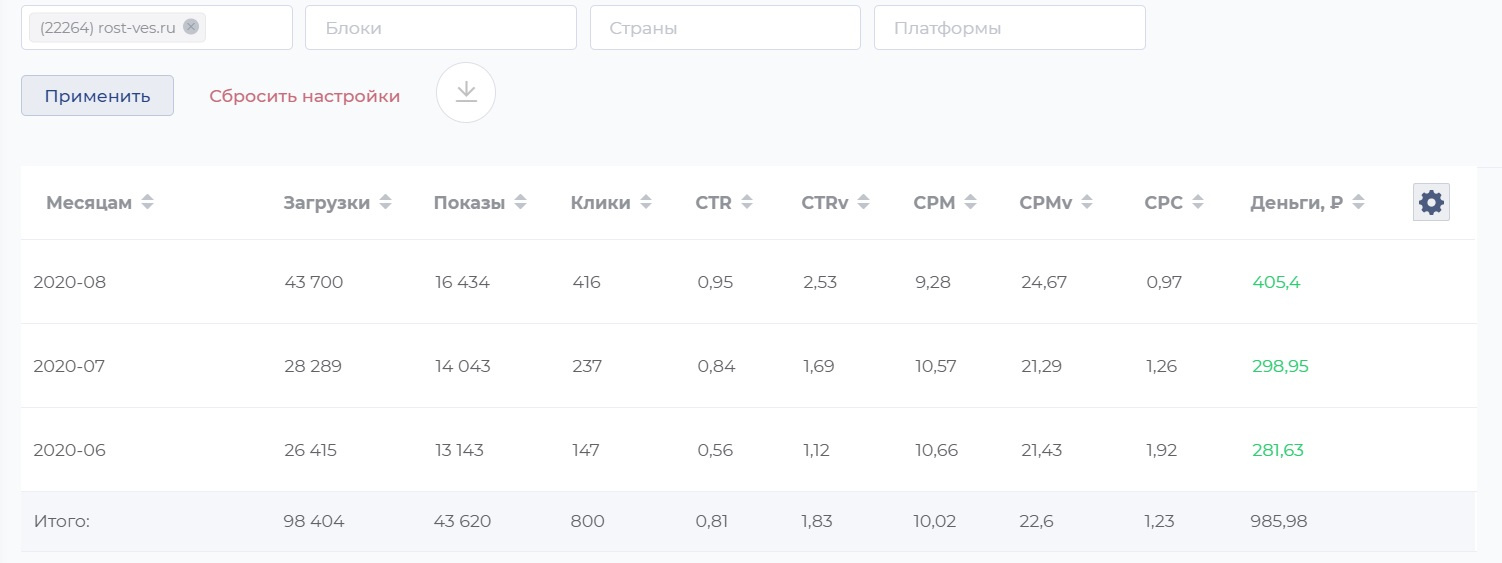Sort by CPMv column arrows

[x=1086, y=203]
